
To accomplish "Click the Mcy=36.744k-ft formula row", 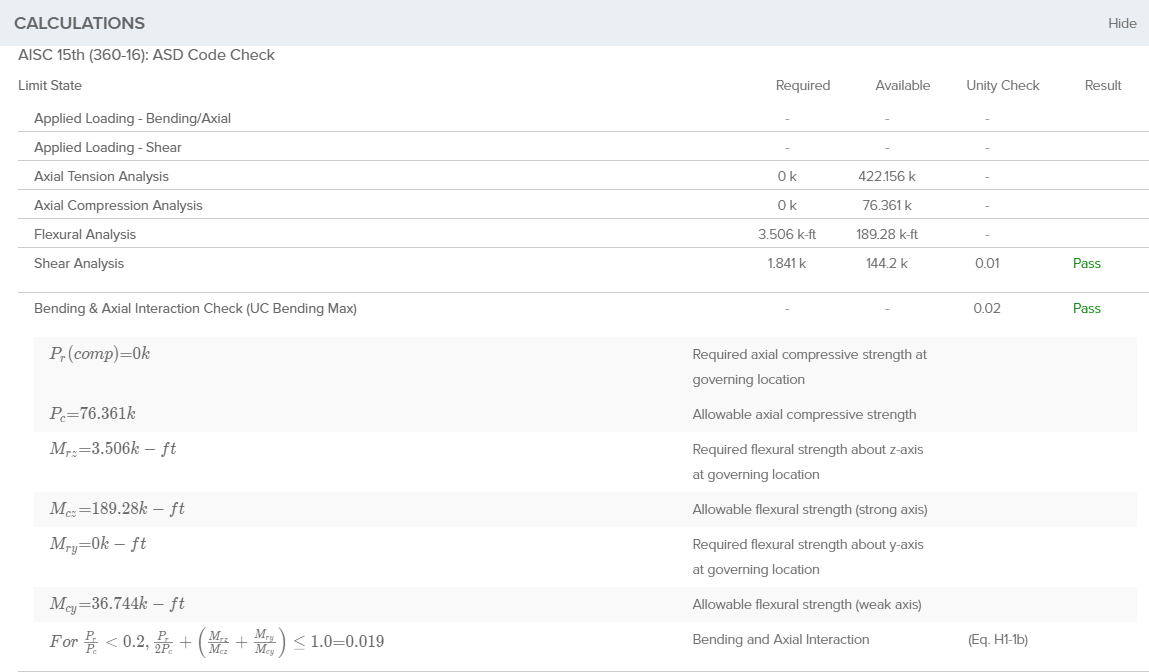I will point(117,604).
